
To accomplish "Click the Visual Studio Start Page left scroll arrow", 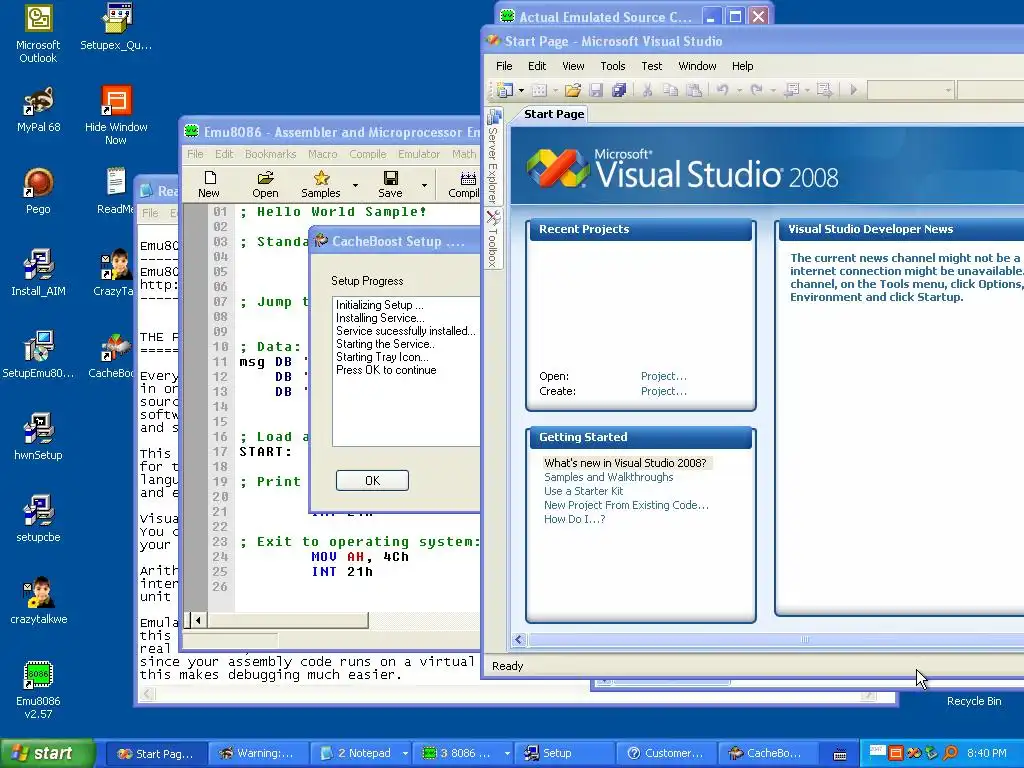I will pos(519,640).
